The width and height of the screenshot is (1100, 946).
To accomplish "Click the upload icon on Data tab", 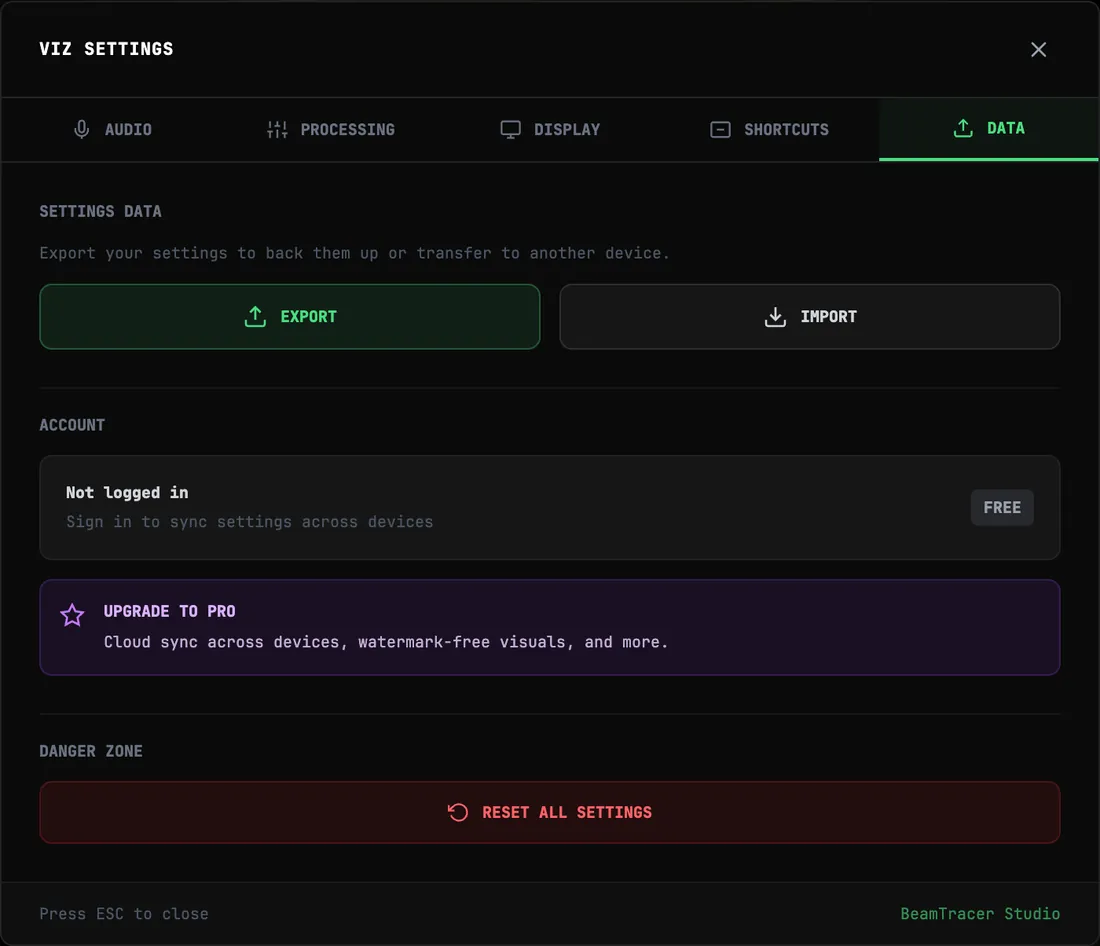I will pyautogui.click(x=963, y=128).
